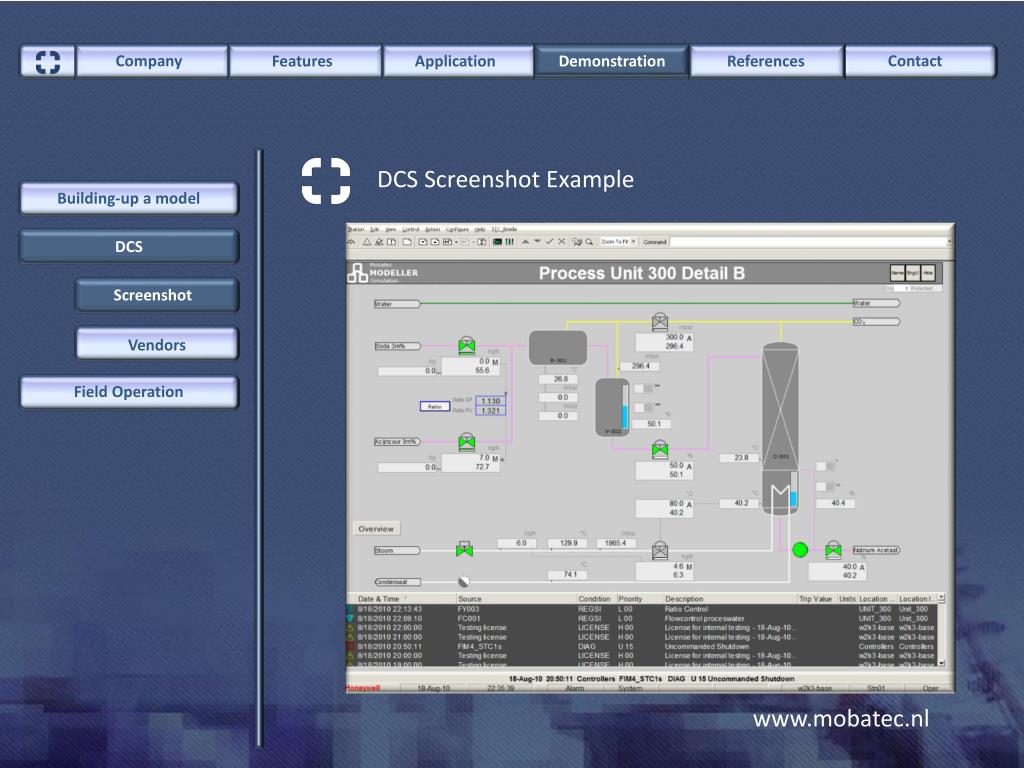This screenshot has height=768, width=1024.
Task: Open the References tab
Action: [766, 61]
